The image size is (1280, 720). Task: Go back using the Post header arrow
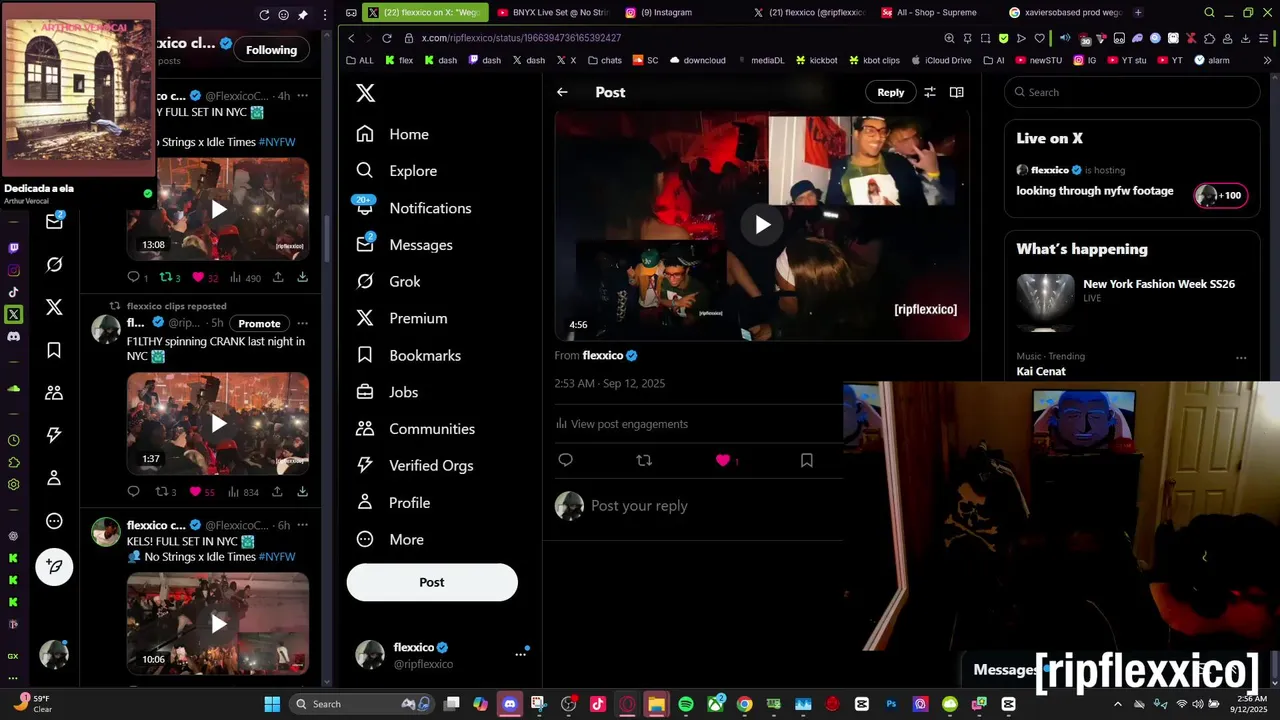pyautogui.click(x=562, y=92)
